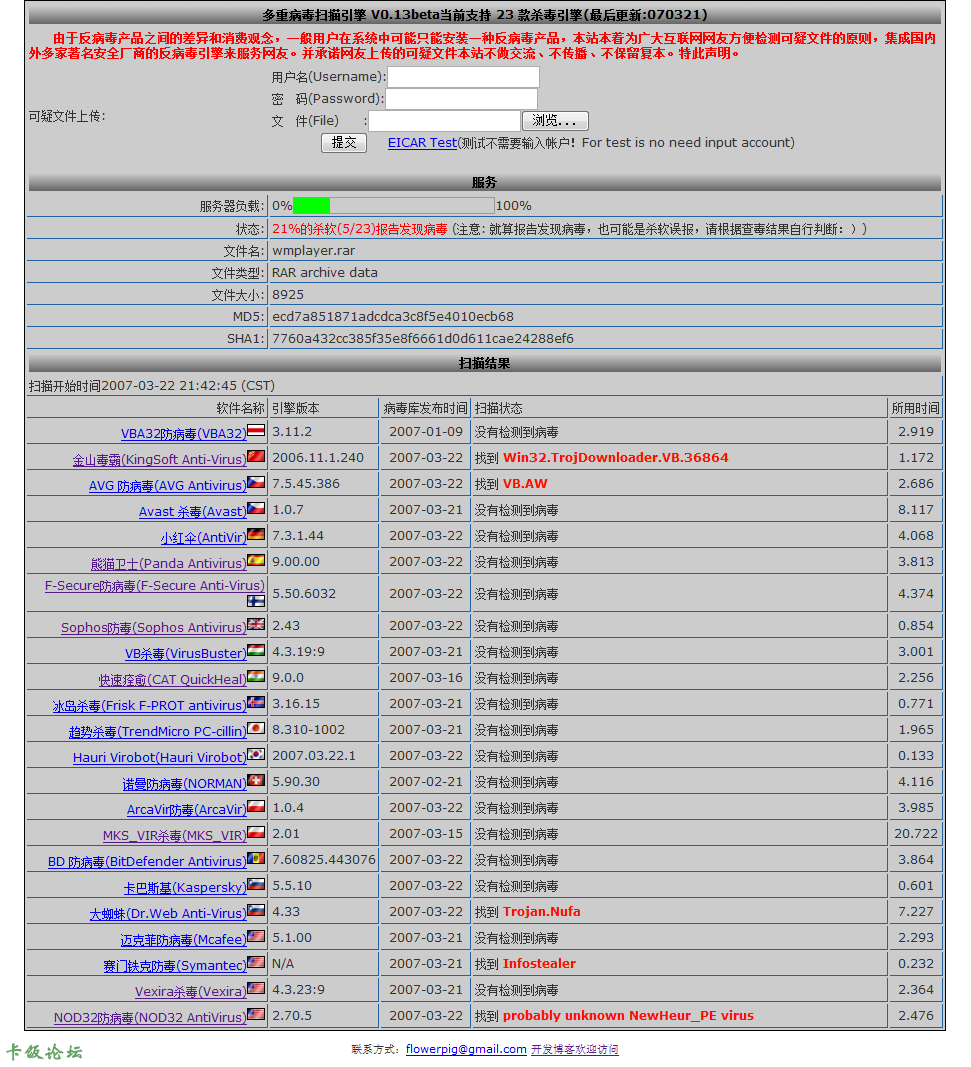This screenshot has height=1067, width=971.
Task: Click the China flag next to KingSoft Anti-Virus
Action: (256, 456)
